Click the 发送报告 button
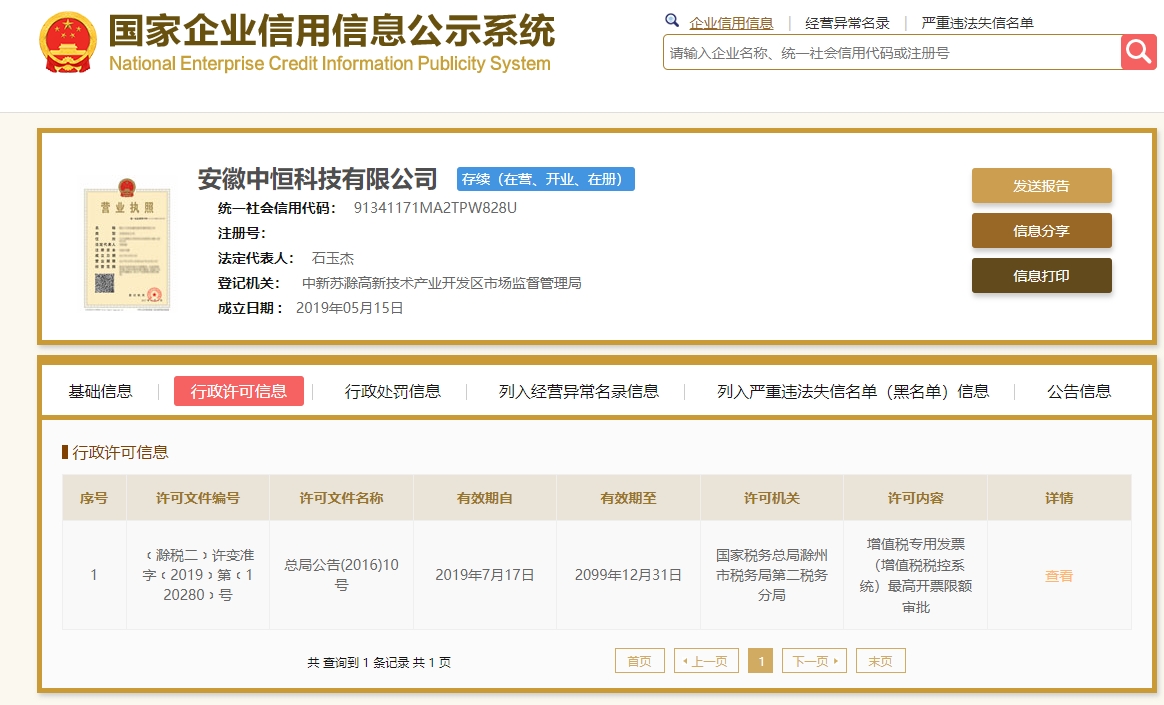This screenshot has height=705, width=1164. coord(1042,186)
